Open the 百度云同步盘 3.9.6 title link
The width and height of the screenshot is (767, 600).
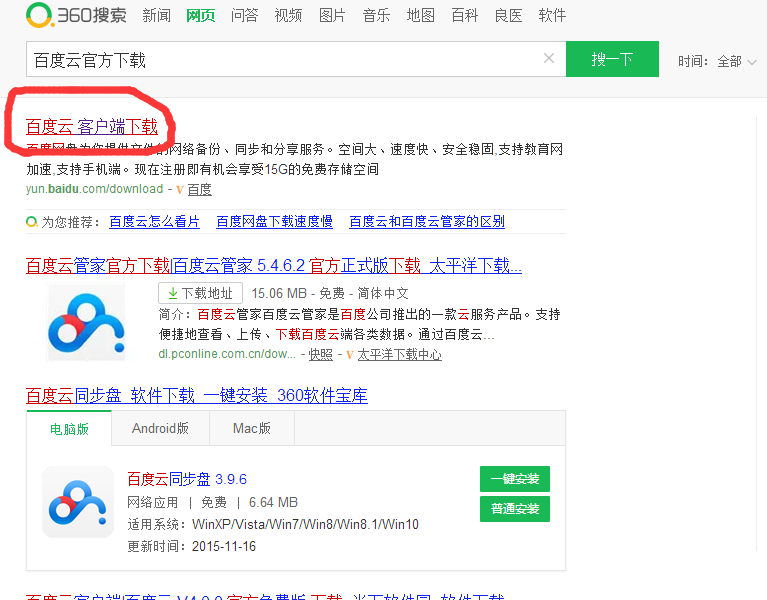point(187,479)
